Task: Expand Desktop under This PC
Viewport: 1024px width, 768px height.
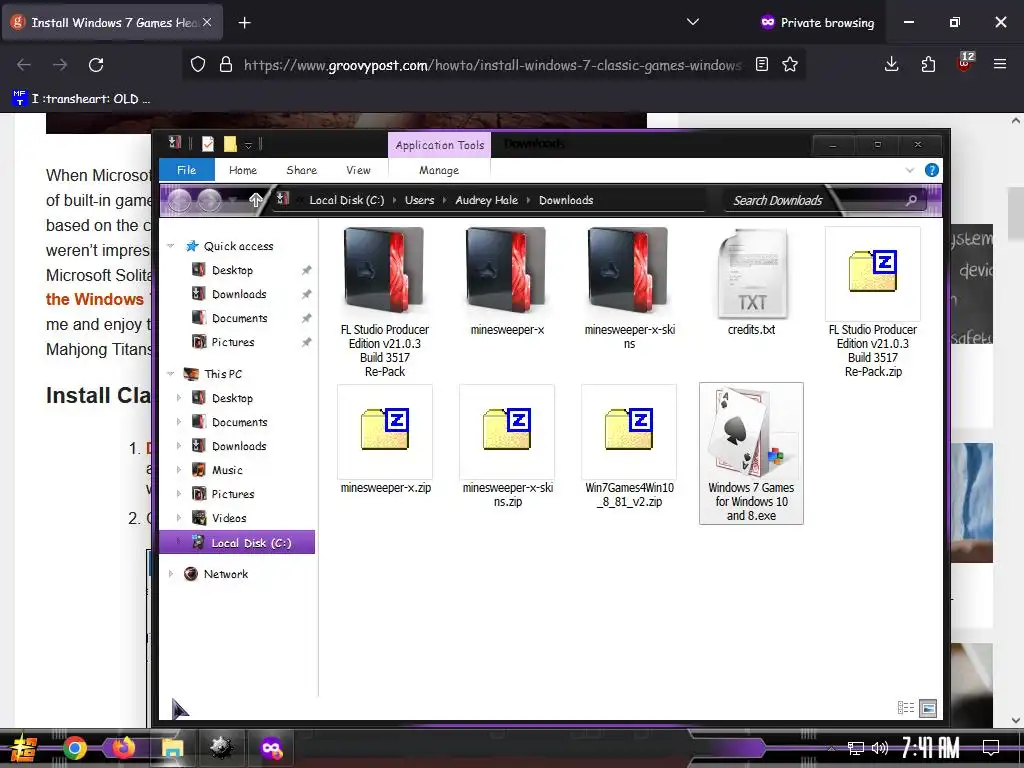Action: click(x=179, y=398)
